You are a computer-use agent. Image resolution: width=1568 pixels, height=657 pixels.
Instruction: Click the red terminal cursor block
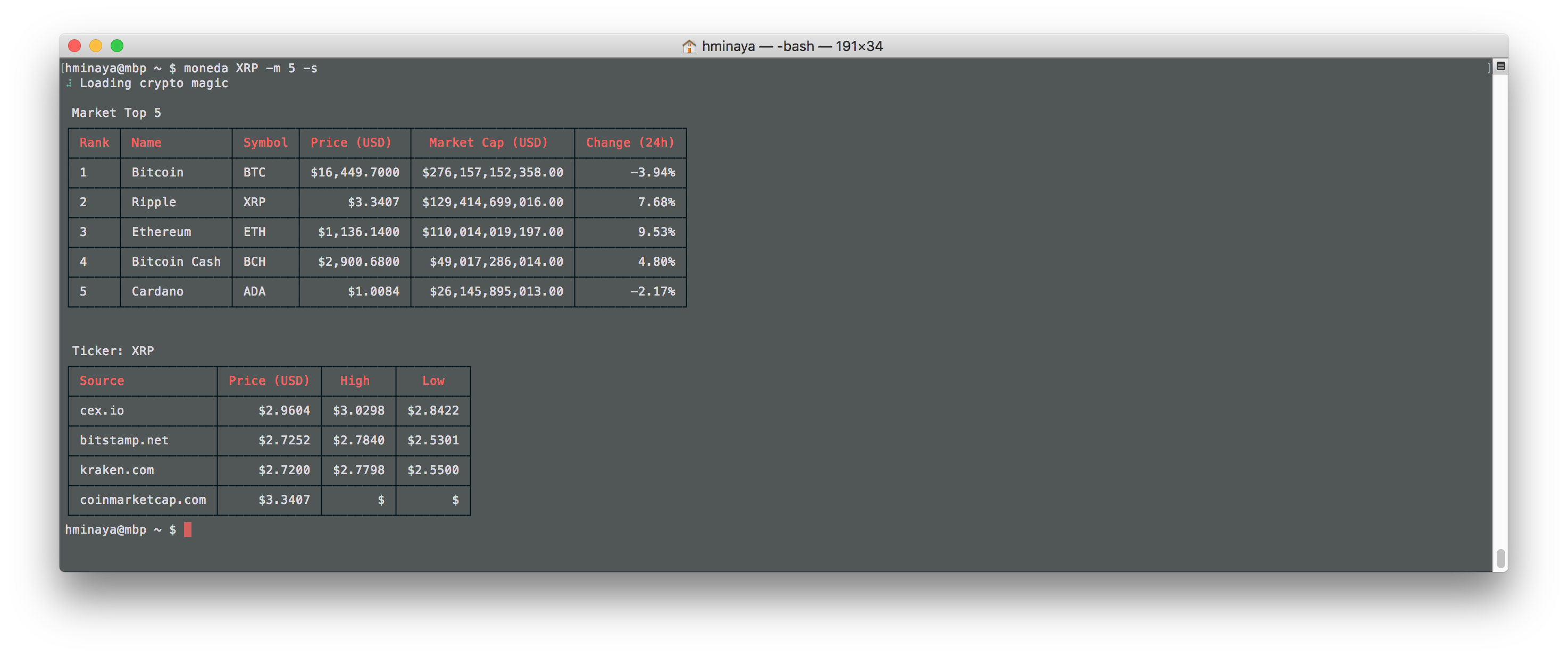(x=187, y=529)
